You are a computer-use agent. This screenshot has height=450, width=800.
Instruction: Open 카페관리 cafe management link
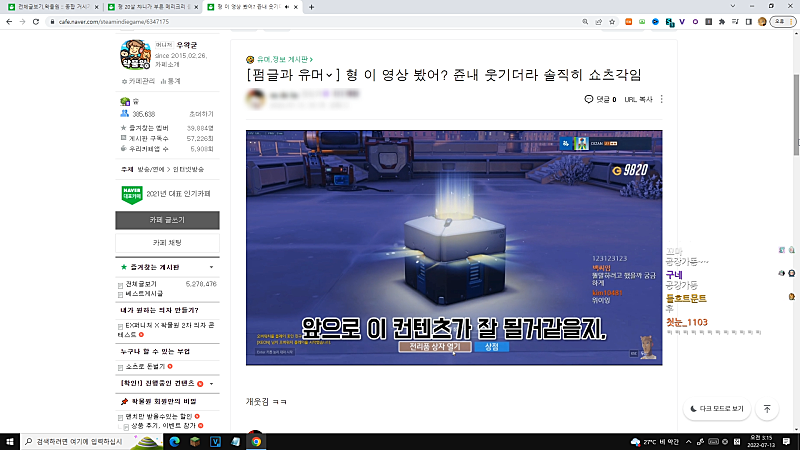tap(138, 81)
